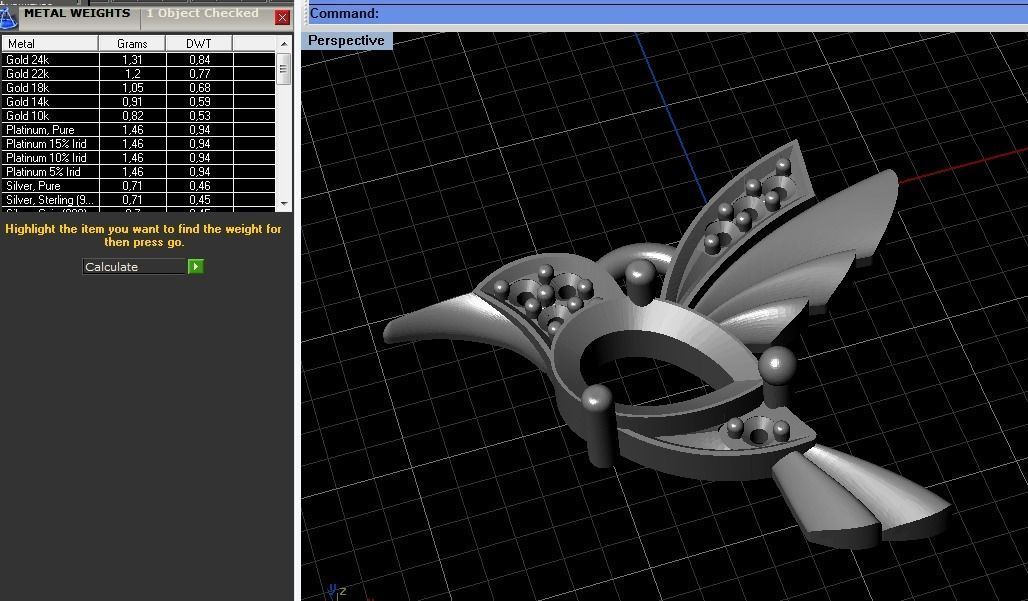Click the DWT column header

click(x=199, y=44)
